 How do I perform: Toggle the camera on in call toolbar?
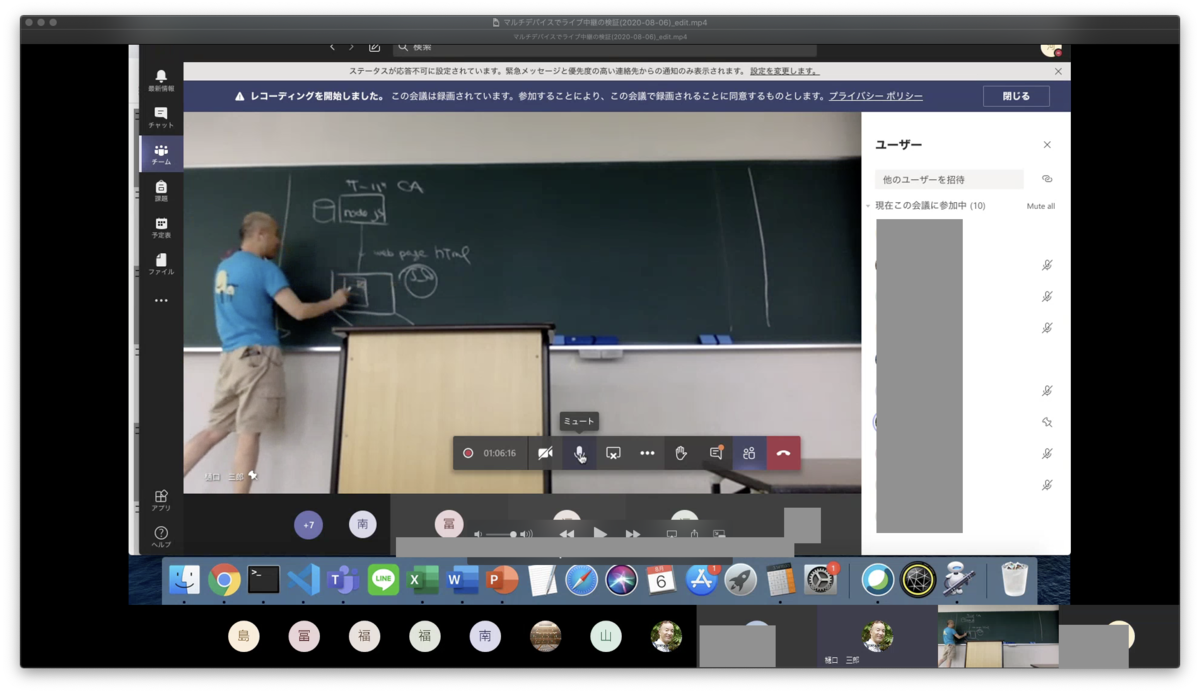pos(545,453)
